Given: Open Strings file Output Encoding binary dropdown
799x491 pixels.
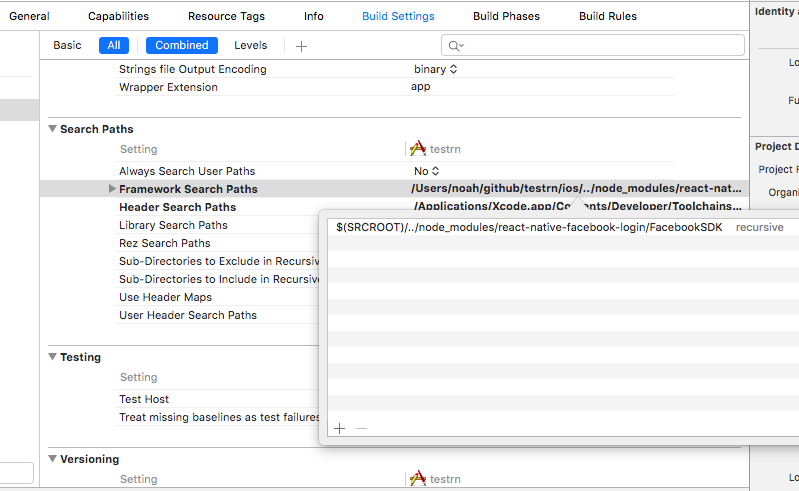Looking at the screenshot, I should coord(436,69).
